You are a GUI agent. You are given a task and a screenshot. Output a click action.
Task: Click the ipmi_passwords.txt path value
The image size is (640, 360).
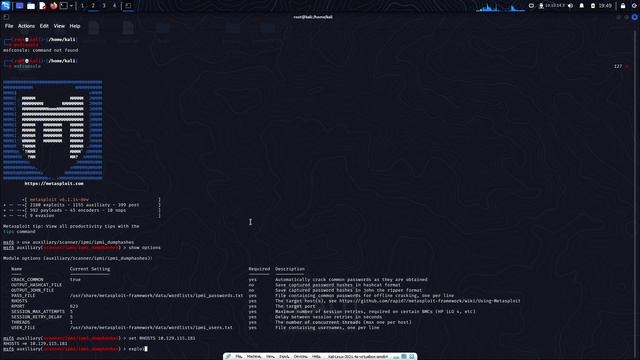pos(156,296)
